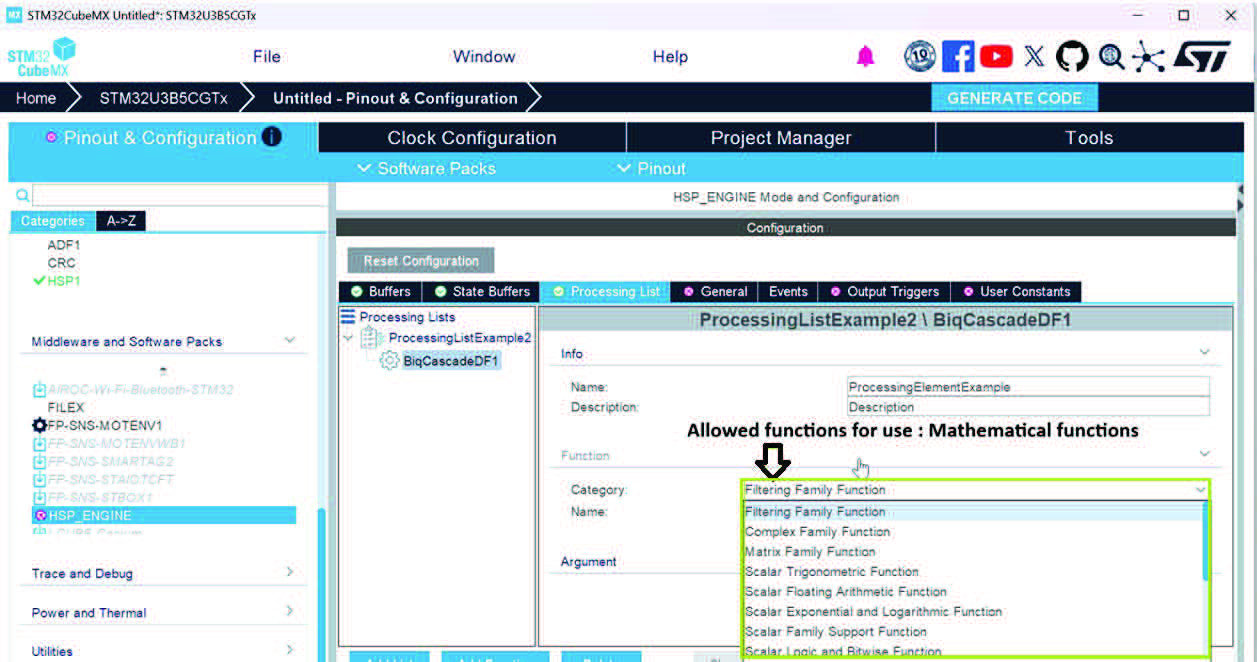Viewport: 1257px width, 662px height.
Task: Click the info icon beside Pinout & Configuration
Action: pyautogui.click(x=271, y=137)
